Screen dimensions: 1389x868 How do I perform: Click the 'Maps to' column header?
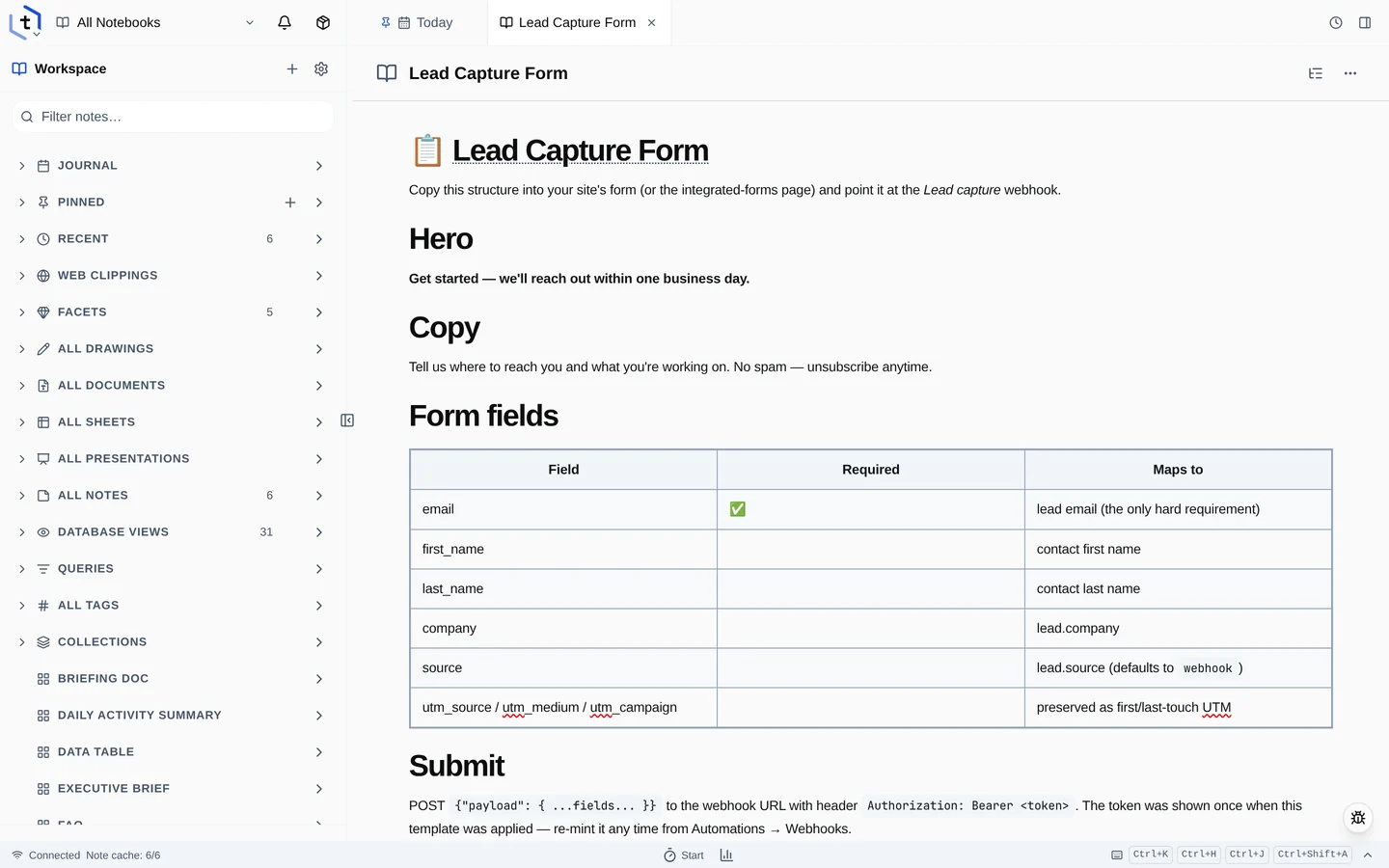[x=1178, y=470]
